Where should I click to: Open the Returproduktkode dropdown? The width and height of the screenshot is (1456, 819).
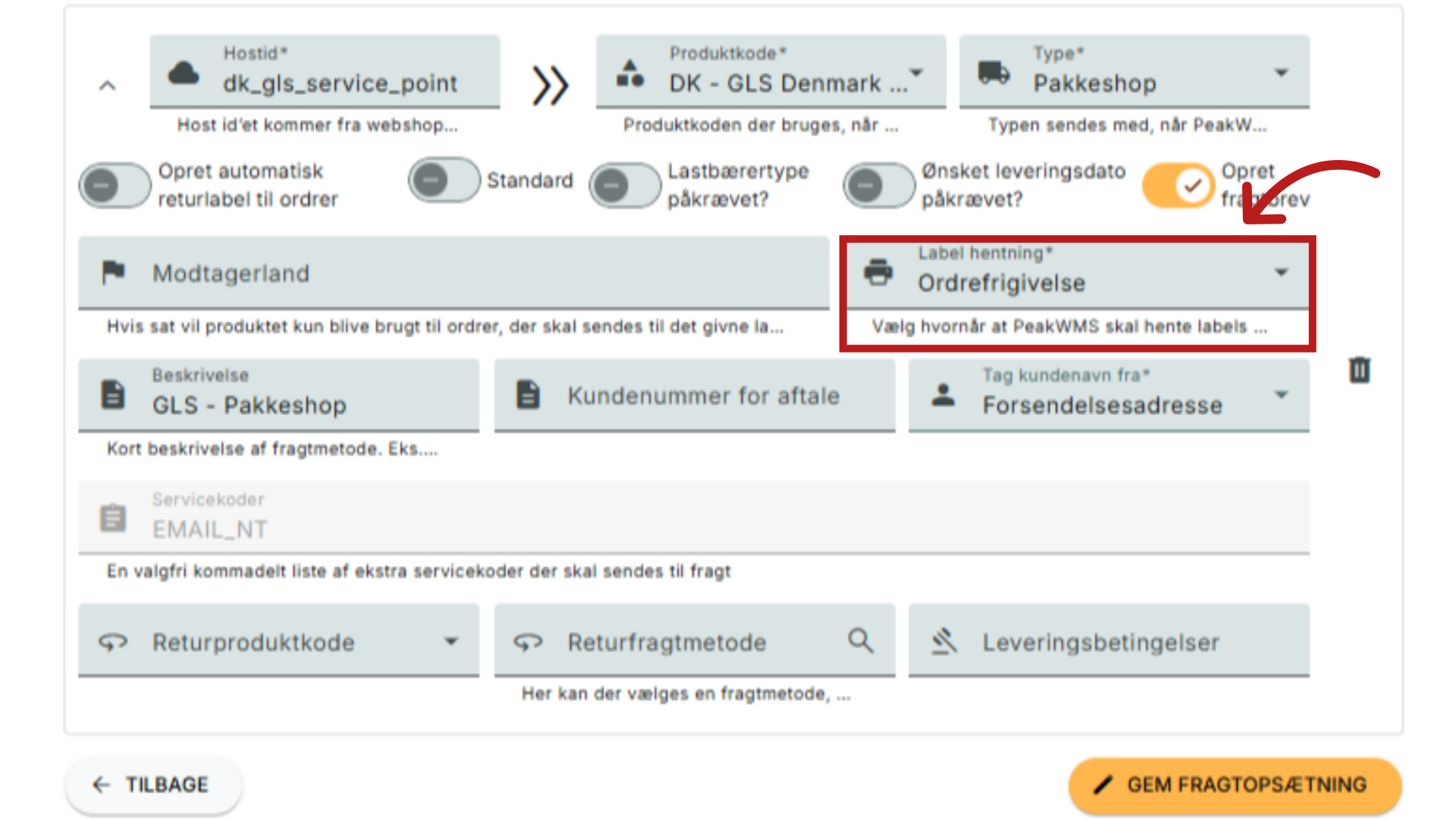pyautogui.click(x=450, y=642)
